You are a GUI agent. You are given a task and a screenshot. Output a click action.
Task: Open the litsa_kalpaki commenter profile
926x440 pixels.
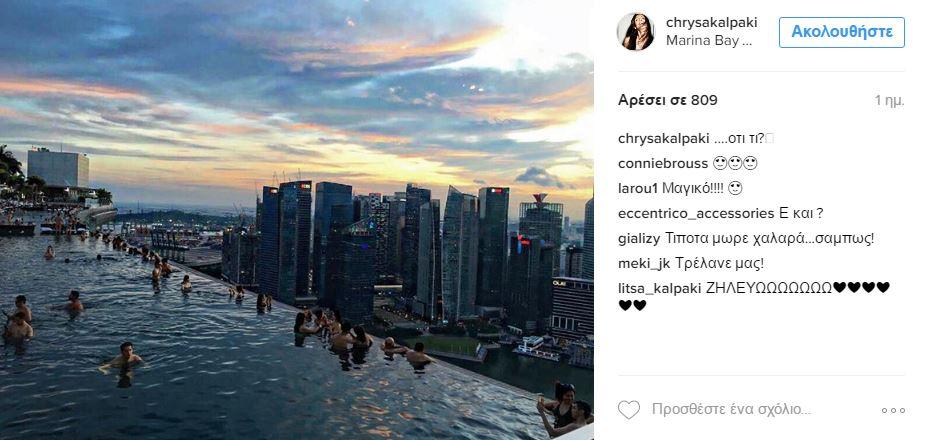[x=660, y=288]
